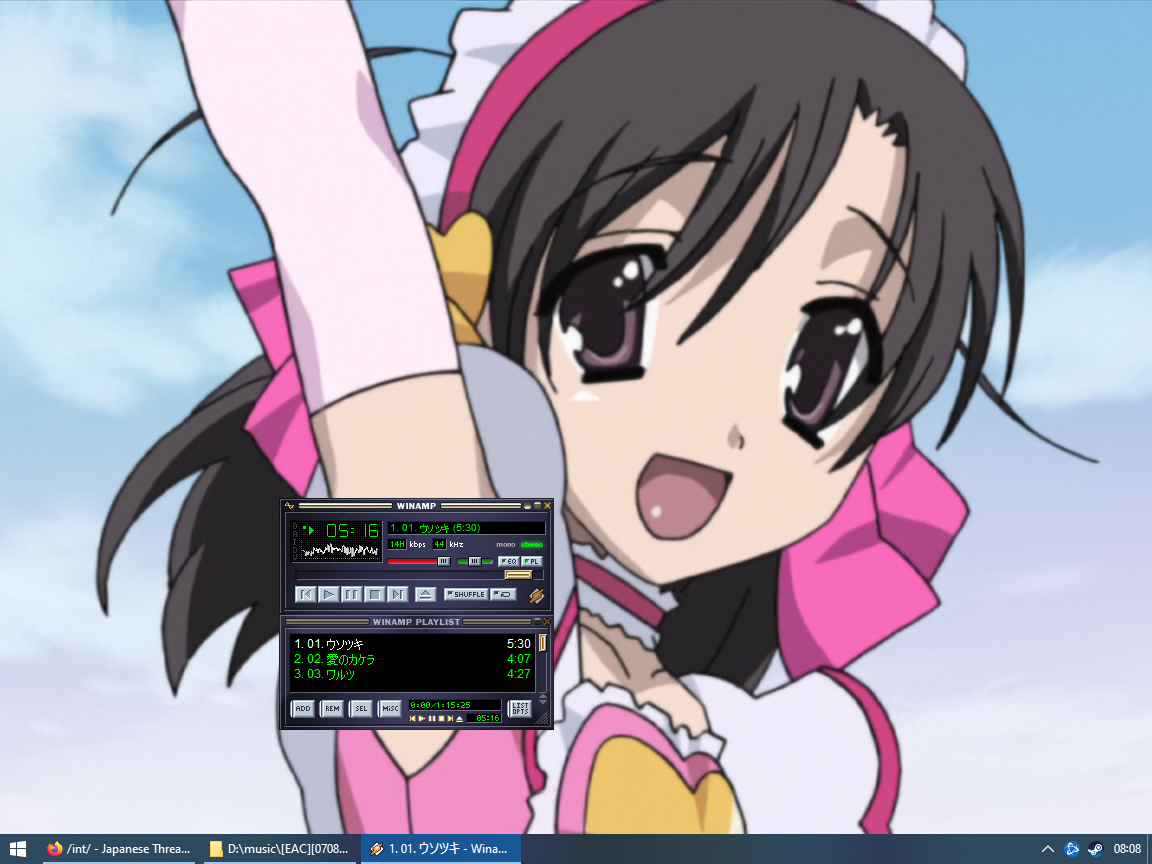Click the spectrum visualizer display
The image size is (1152, 864).
click(341, 550)
